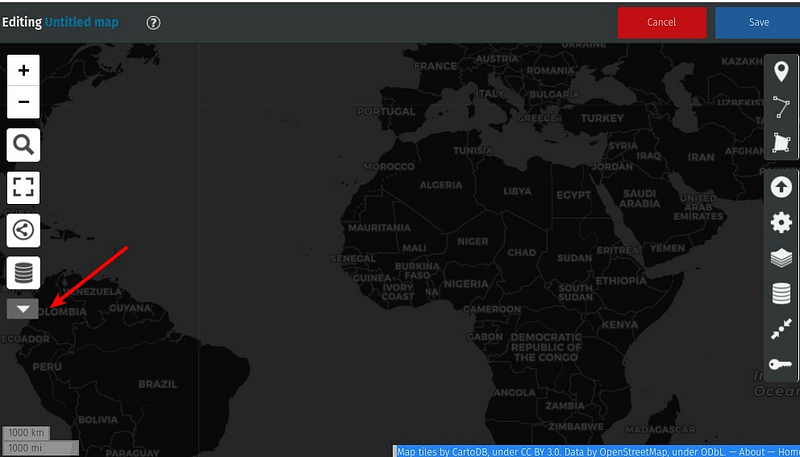This screenshot has width=800, height=457.
Task: Click the ALGERIA map label
Action: pos(441,185)
